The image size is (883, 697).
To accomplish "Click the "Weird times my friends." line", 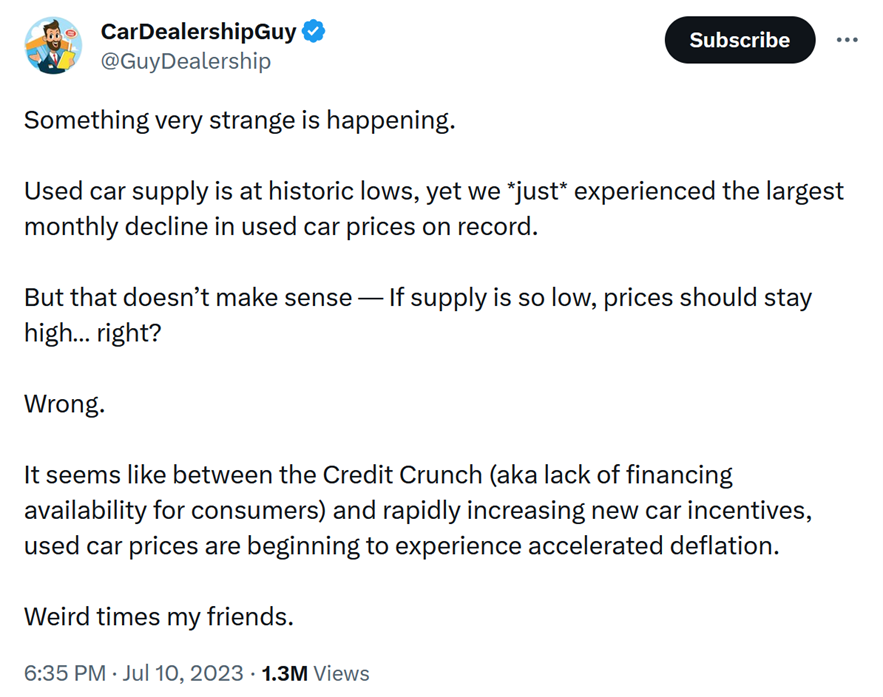I will [158, 616].
